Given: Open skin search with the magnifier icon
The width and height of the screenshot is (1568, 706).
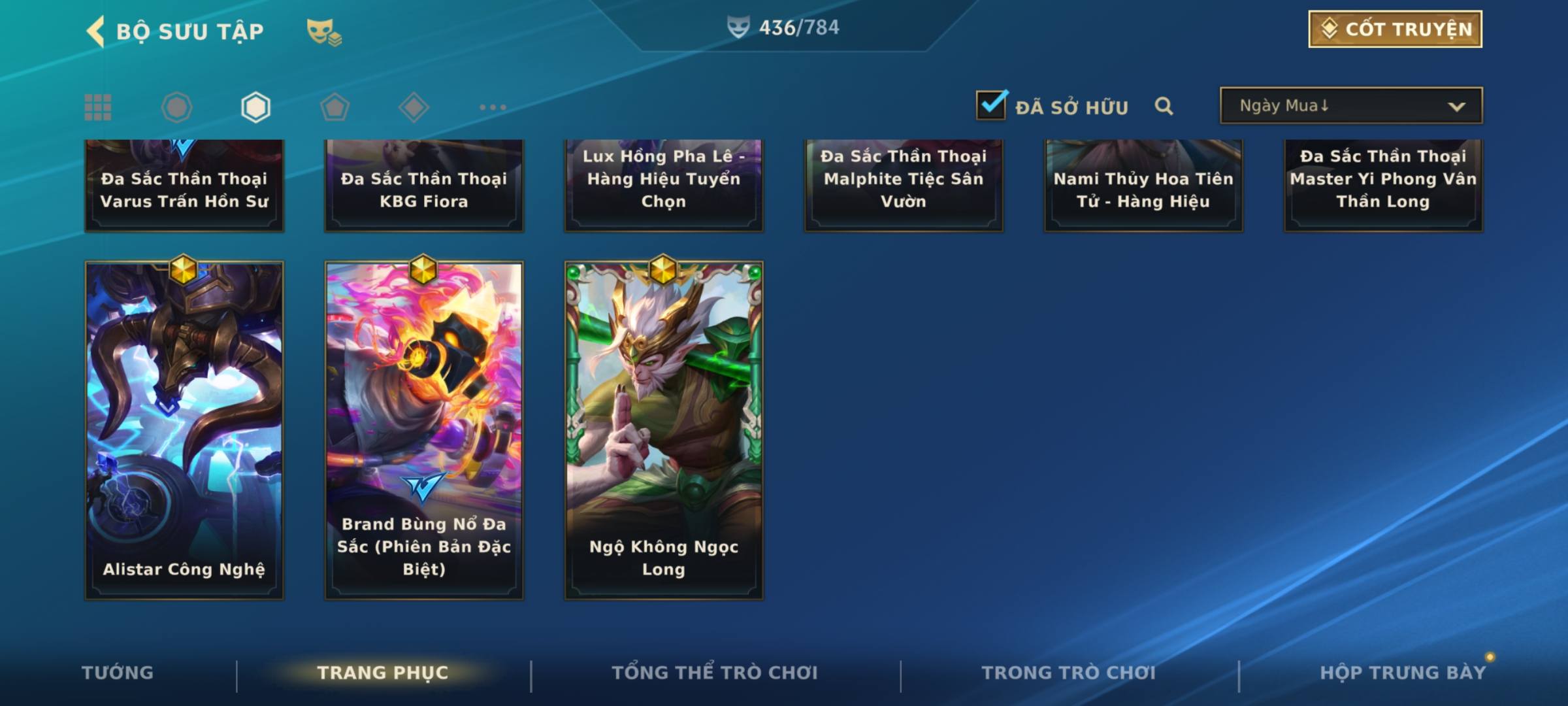Looking at the screenshot, I should pyautogui.click(x=1164, y=106).
